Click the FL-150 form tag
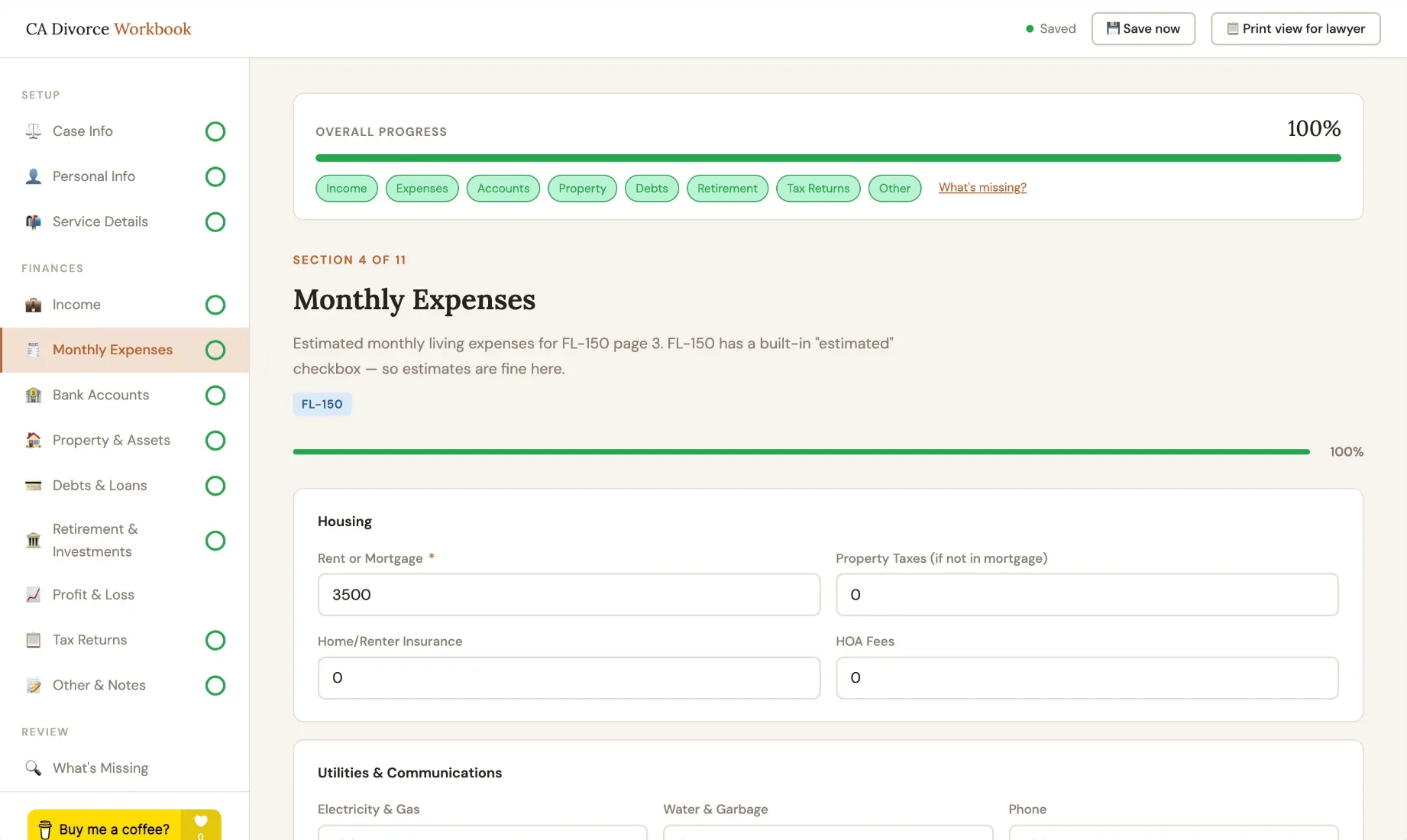This screenshot has height=840, width=1407. [322, 404]
